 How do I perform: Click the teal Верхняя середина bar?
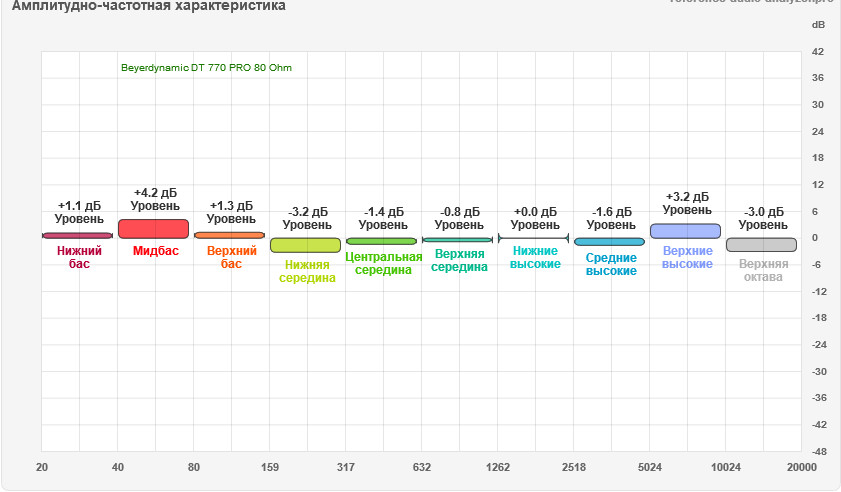click(x=458, y=240)
